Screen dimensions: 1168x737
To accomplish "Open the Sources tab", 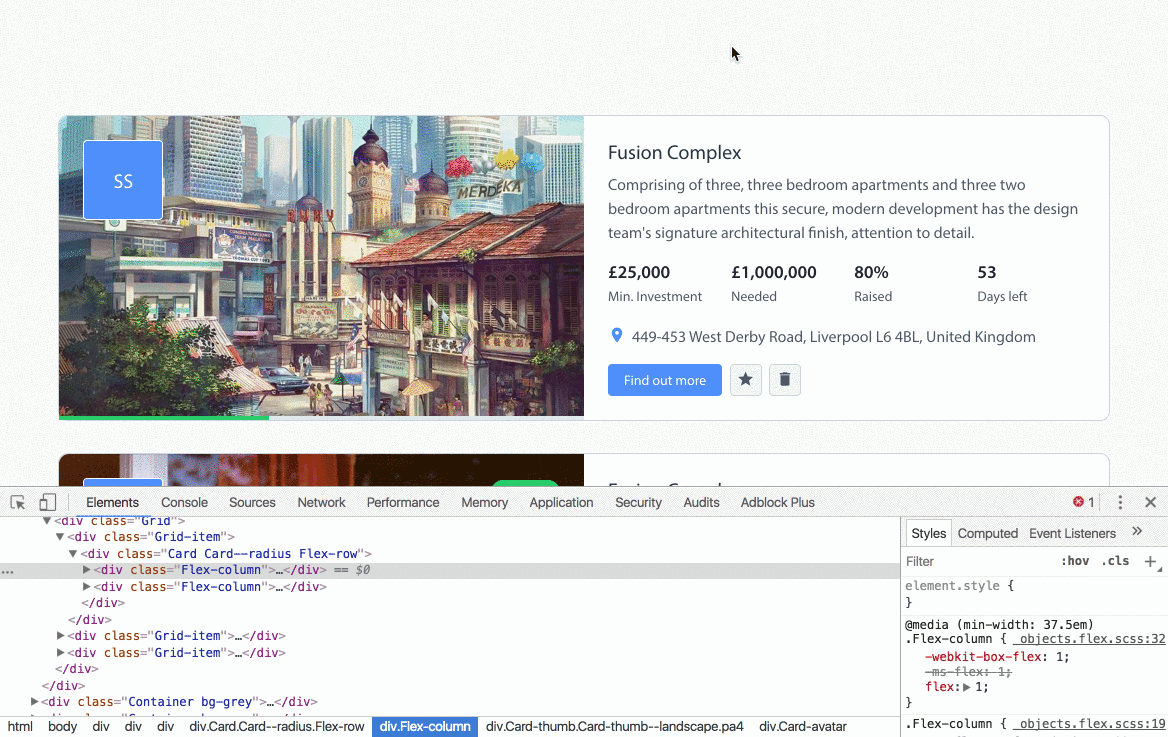I will pos(253,502).
